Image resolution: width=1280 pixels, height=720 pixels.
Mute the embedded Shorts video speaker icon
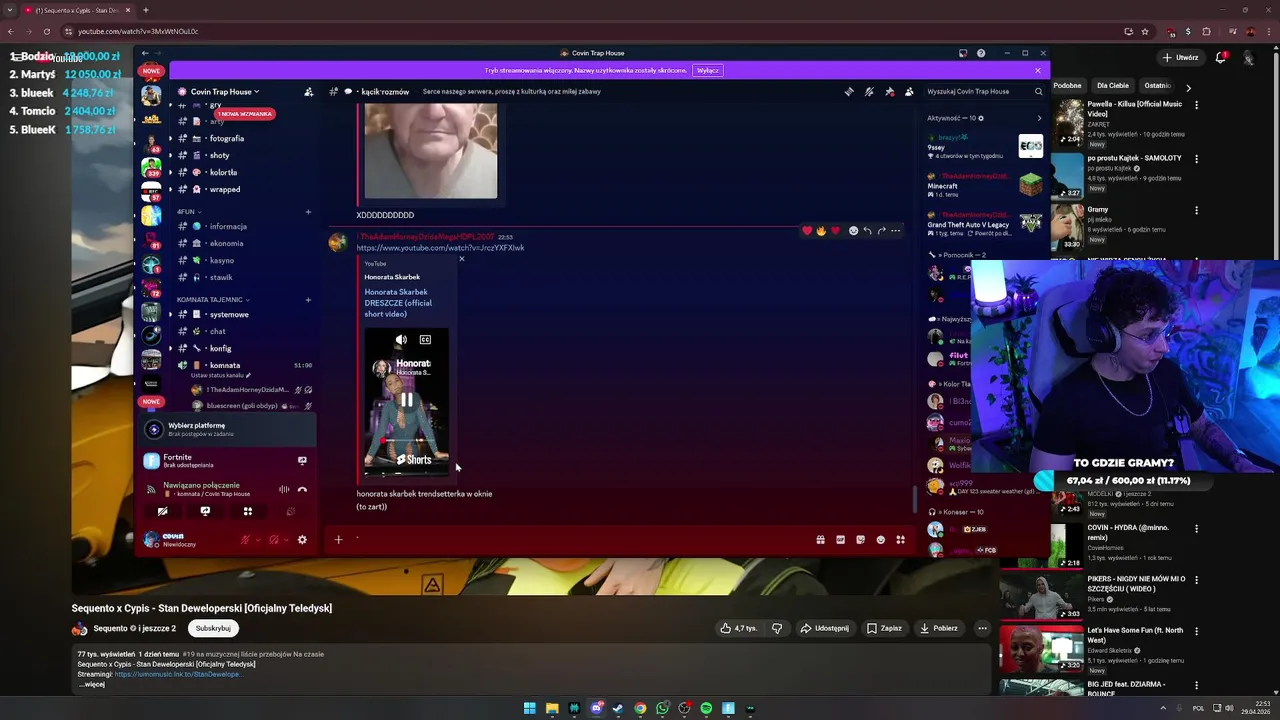pyautogui.click(x=401, y=340)
